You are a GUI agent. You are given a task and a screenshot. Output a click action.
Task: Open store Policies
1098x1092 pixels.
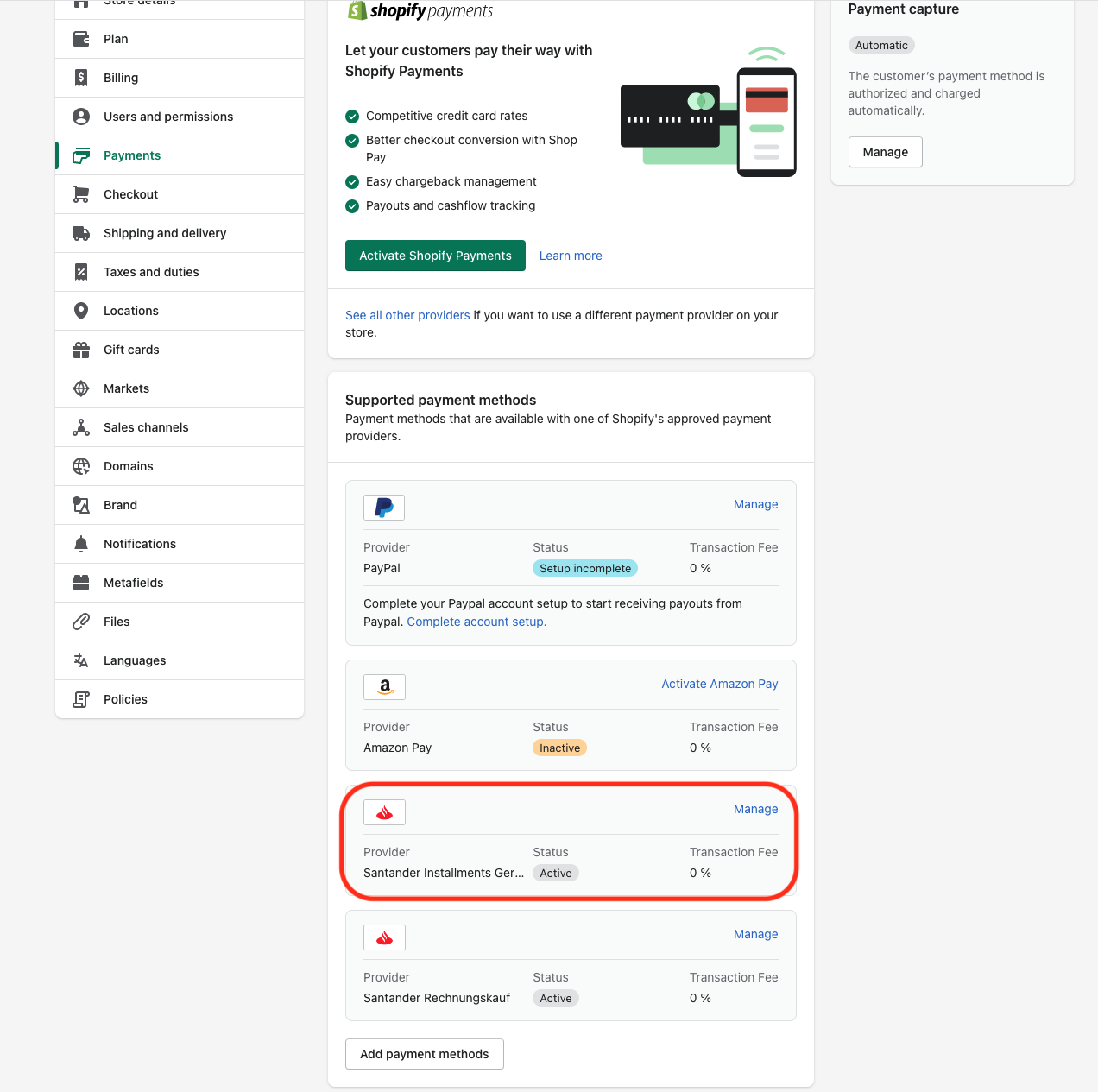pos(180,699)
